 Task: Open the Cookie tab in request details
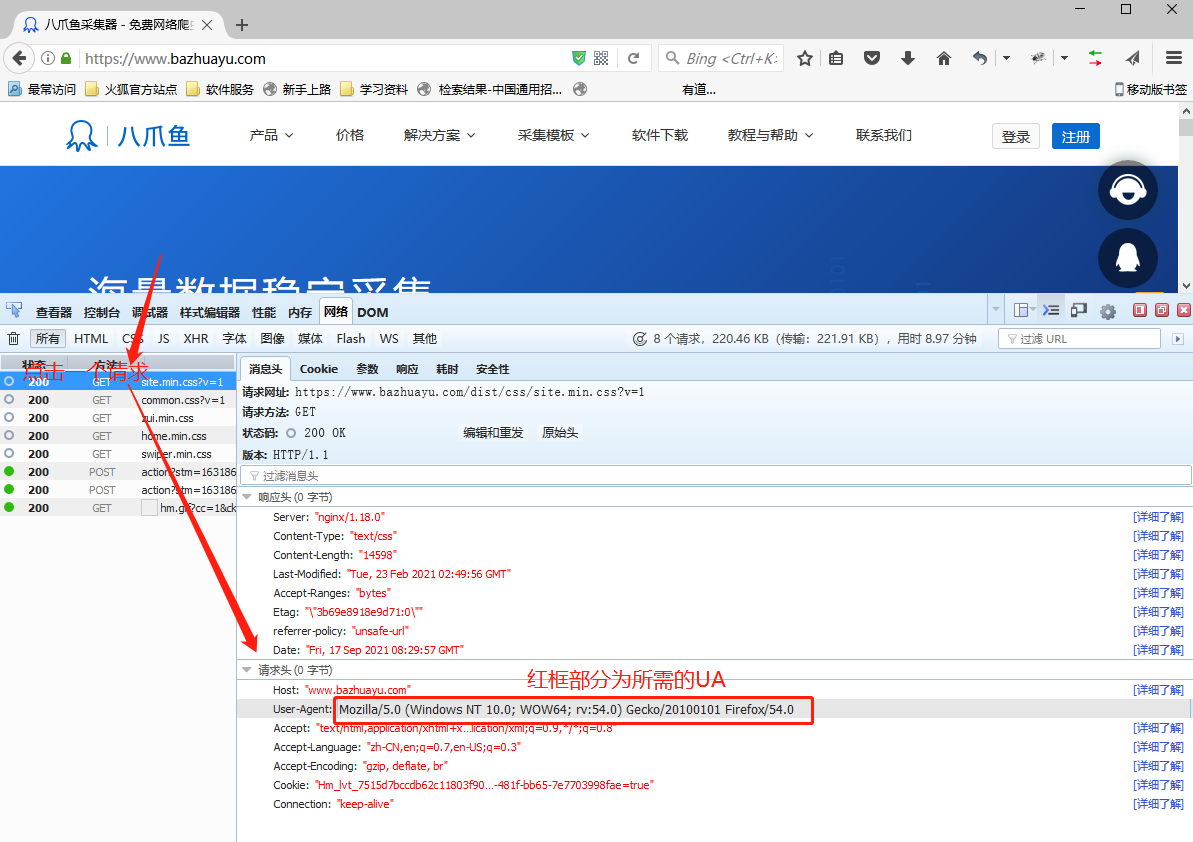tap(319, 369)
